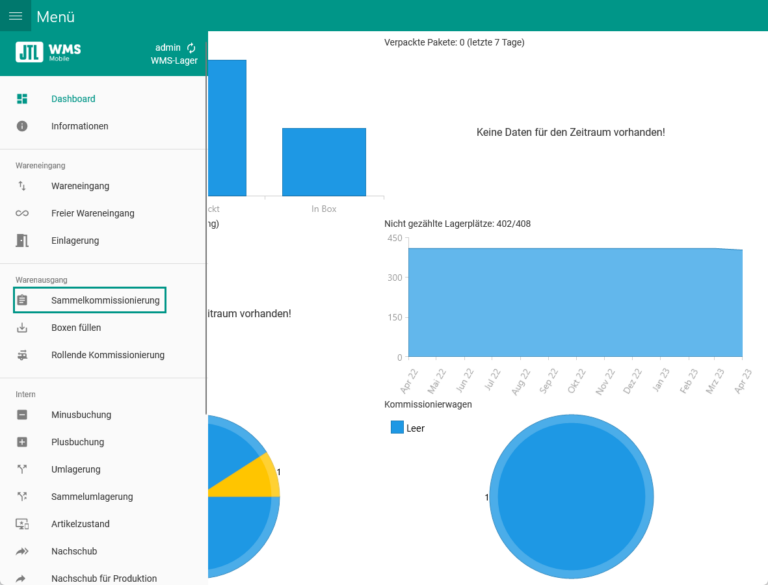The image size is (768, 585).
Task: Click the Dashboard grid icon
Action: (22, 99)
